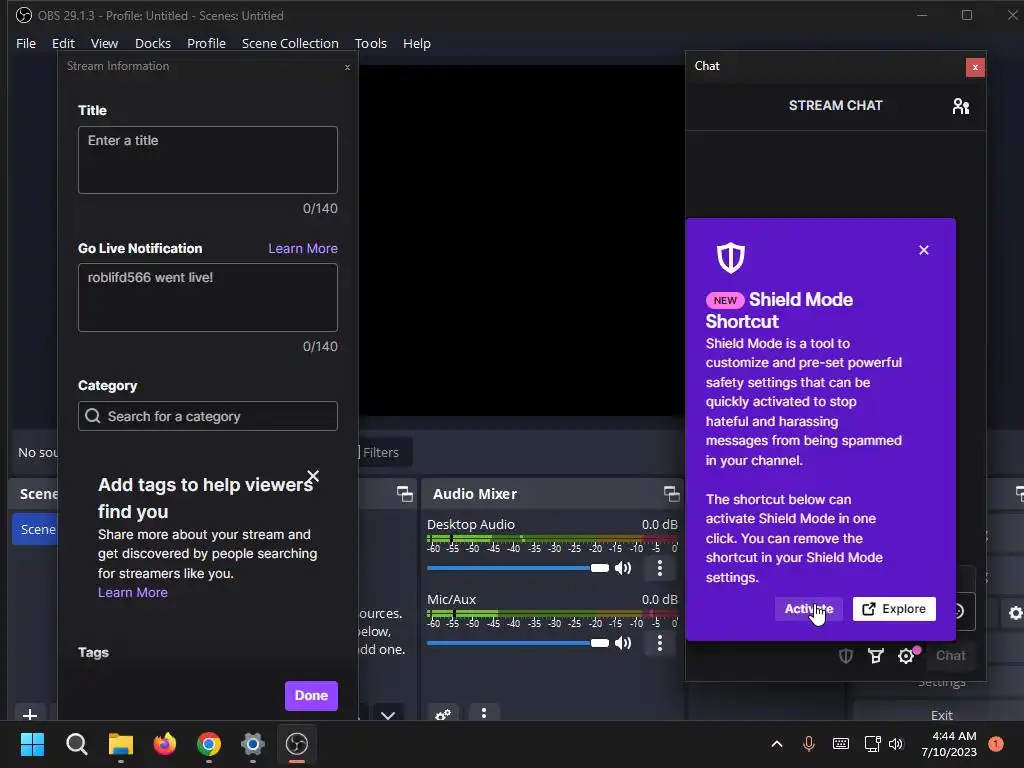The image size is (1024, 768).
Task: Open Audio Mixer menu dots at bottom
Action: 484,713
